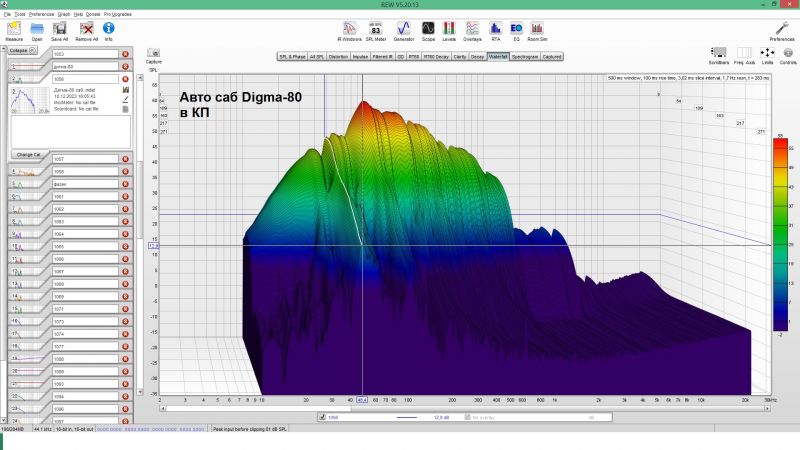Click edit pencil icon in measurement 1056 panel
This screenshot has height=450, width=800.
(x=126, y=99)
